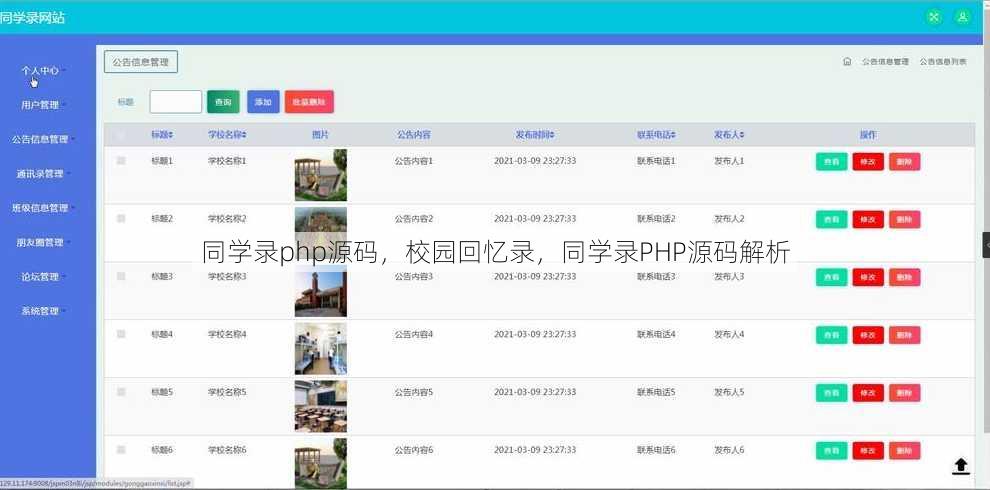Click 删除 button for 标题5 row
The width and height of the screenshot is (990, 490).
[x=905, y=393]
